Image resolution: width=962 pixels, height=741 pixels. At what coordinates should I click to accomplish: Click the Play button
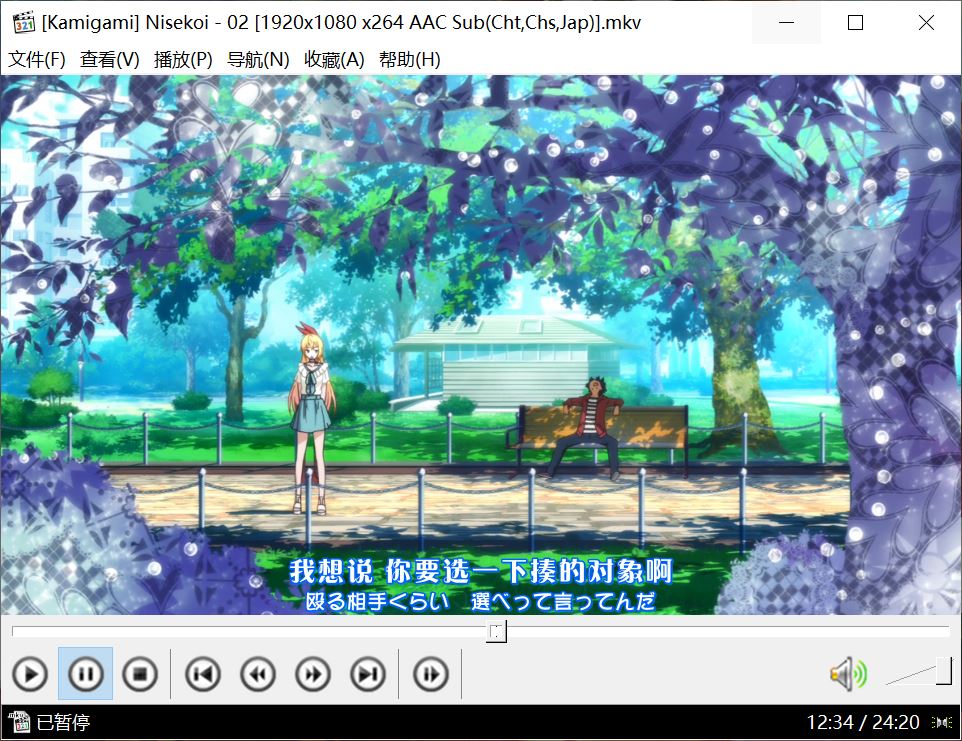(30, 674)
